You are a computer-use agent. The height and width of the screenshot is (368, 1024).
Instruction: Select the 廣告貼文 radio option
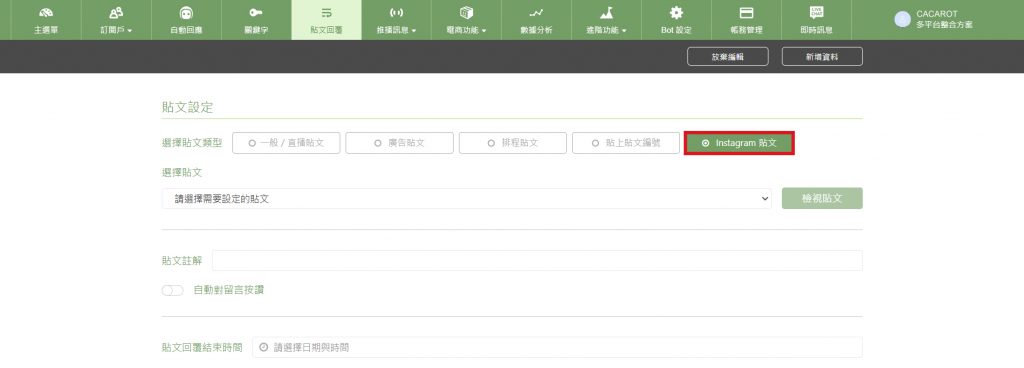(400, 143)
